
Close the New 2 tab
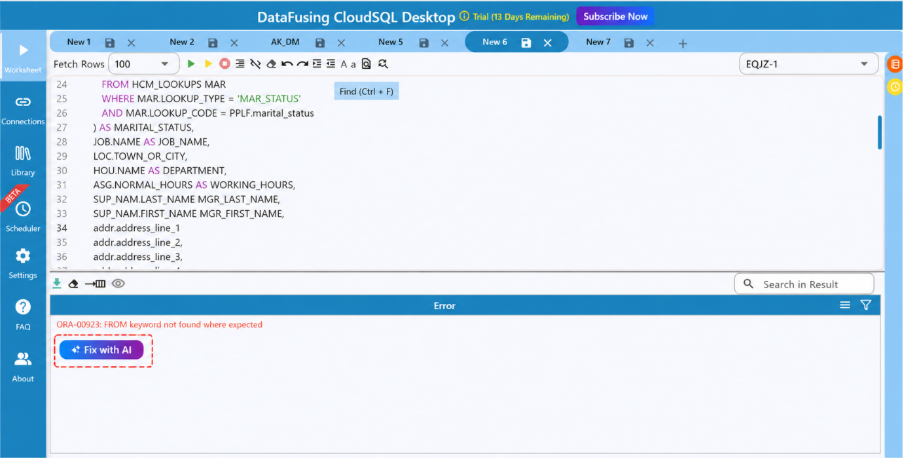[x=234, y=43]
